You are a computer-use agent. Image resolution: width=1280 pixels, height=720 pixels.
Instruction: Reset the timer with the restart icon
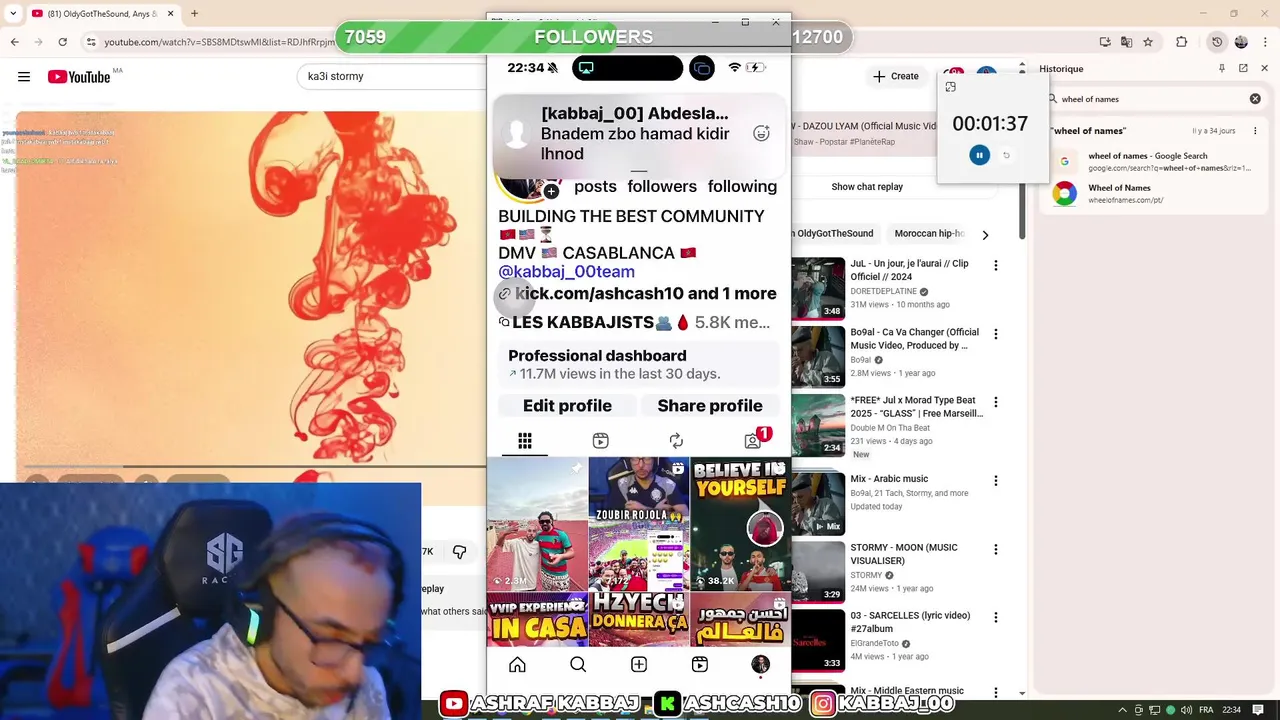[1006, 155]
